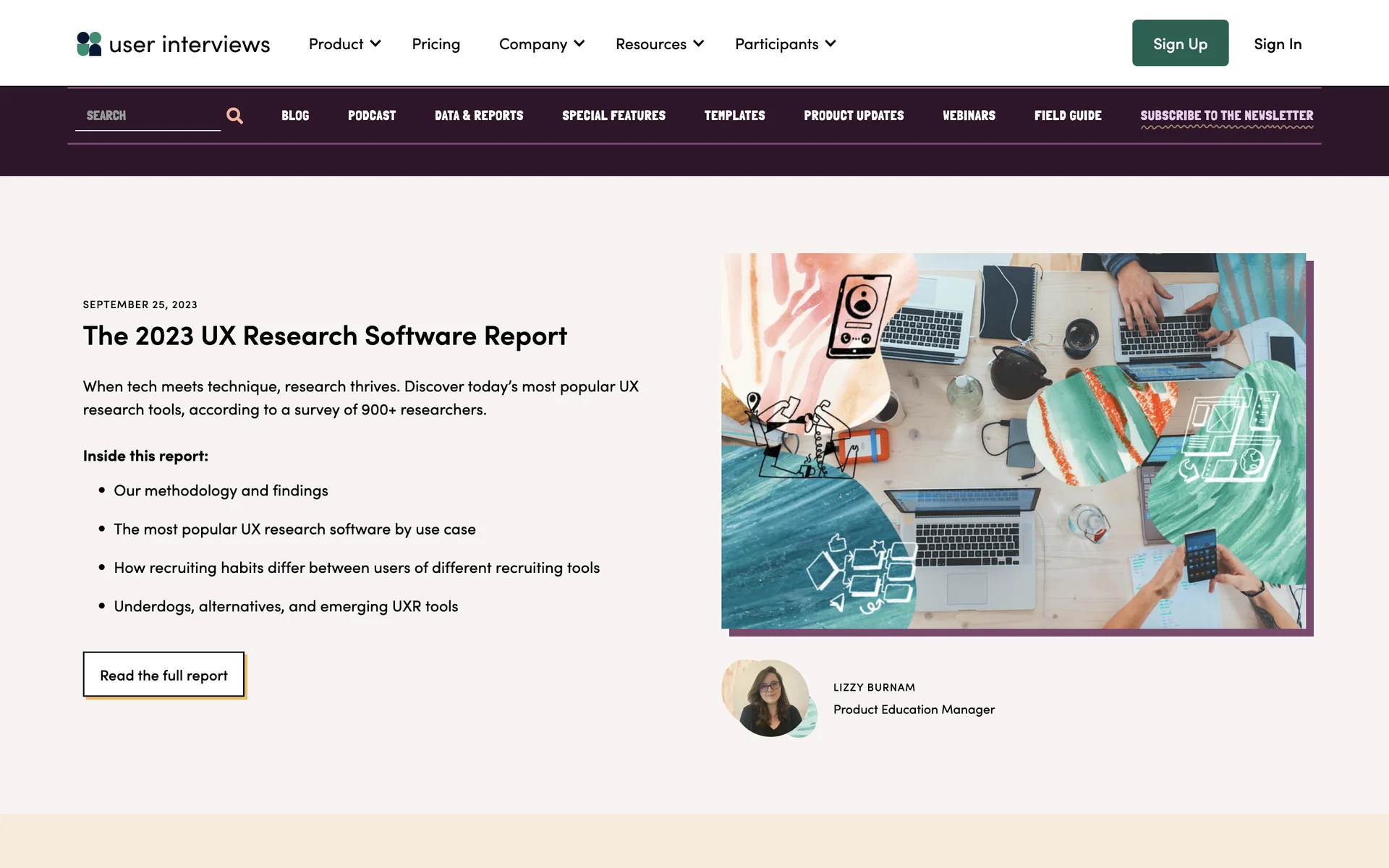
Task: Click the report's hero image thumbnail
Action: click(1013, 441)
